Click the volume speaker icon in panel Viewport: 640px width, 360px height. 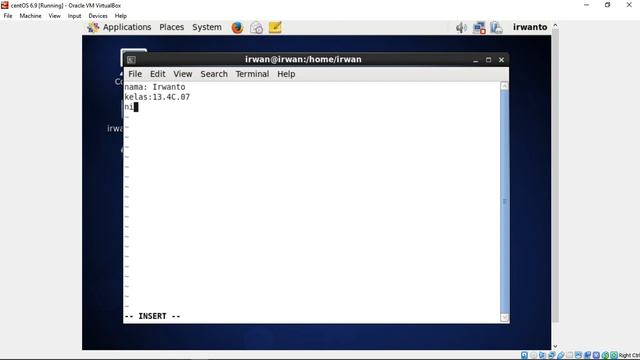(x=461, y=27)
